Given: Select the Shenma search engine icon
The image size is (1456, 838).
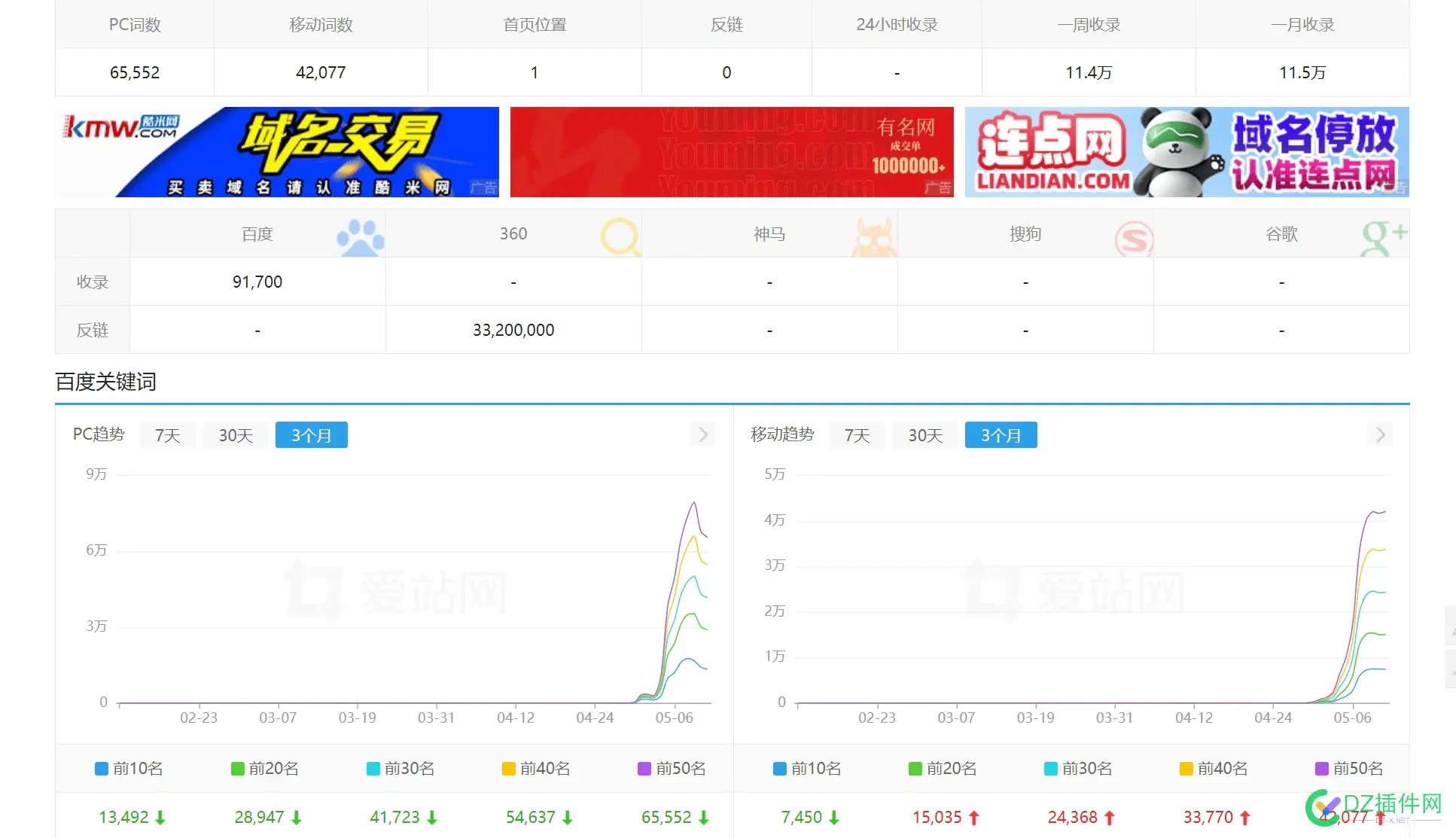Looking at the screenshot, I should [875, 236].
